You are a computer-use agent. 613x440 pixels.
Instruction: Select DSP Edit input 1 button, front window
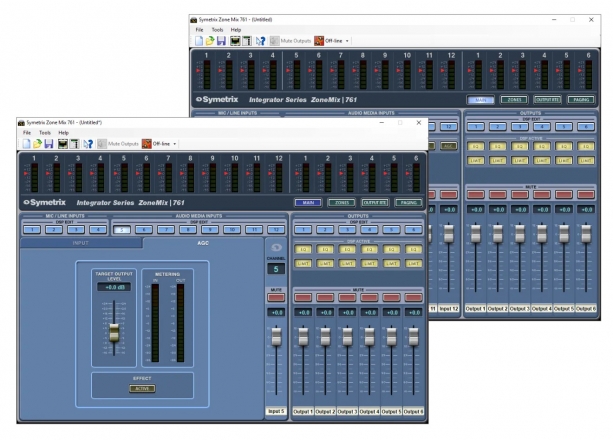pyautogui.click(x=32, y=230)
